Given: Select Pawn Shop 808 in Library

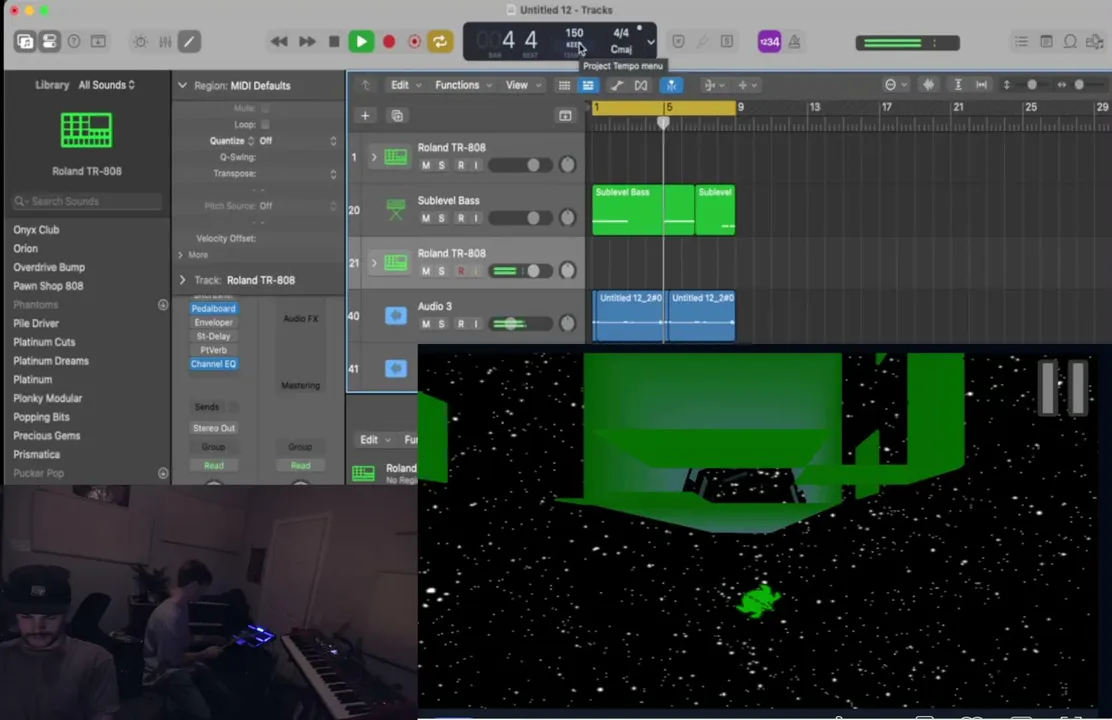Looking at the screenshot, I should [x=48, y=286].
